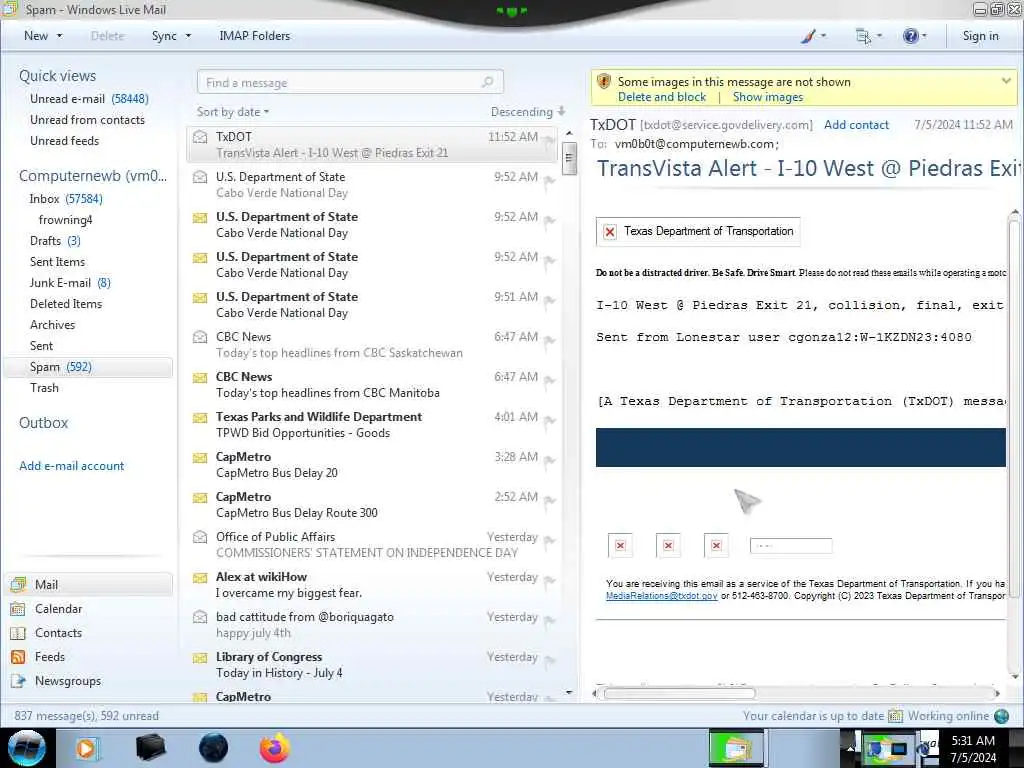Click the Delete toolbar button

(108, 36)
